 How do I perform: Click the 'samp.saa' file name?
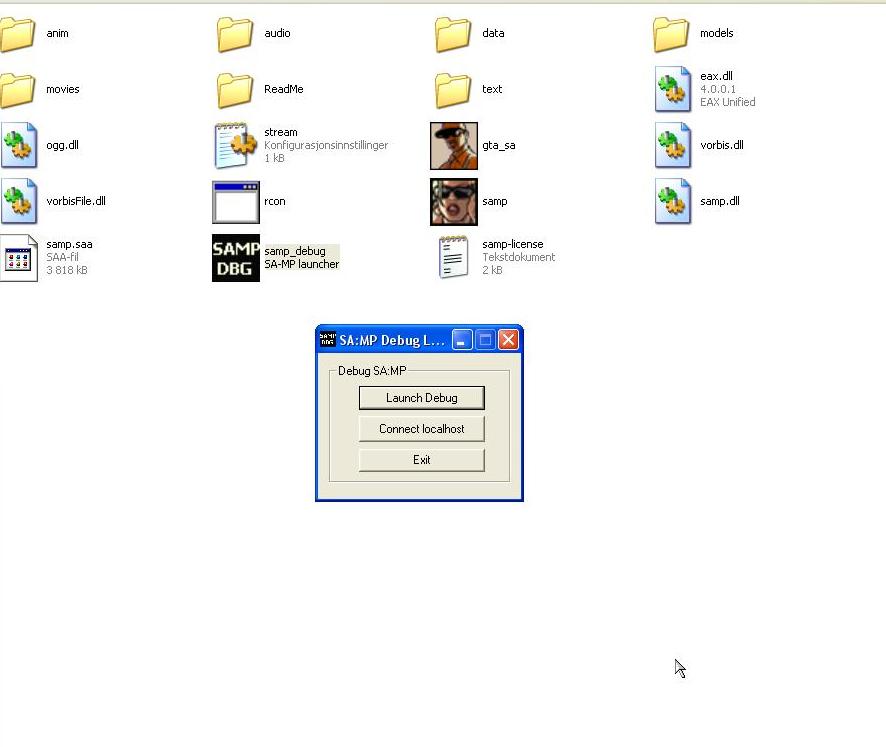pyautogui.click(x=69, y=244)
